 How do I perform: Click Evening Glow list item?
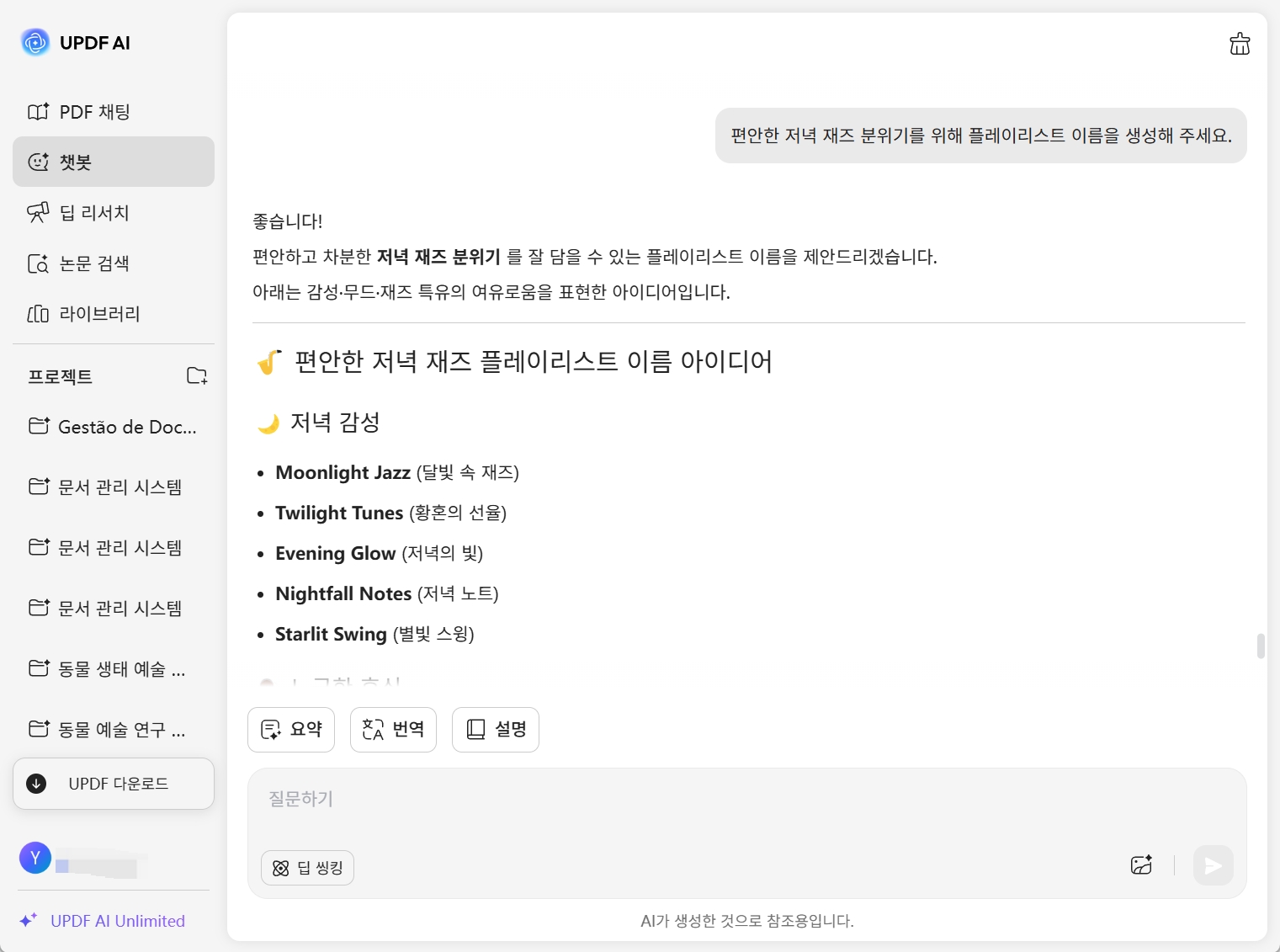tap(380, 553)
